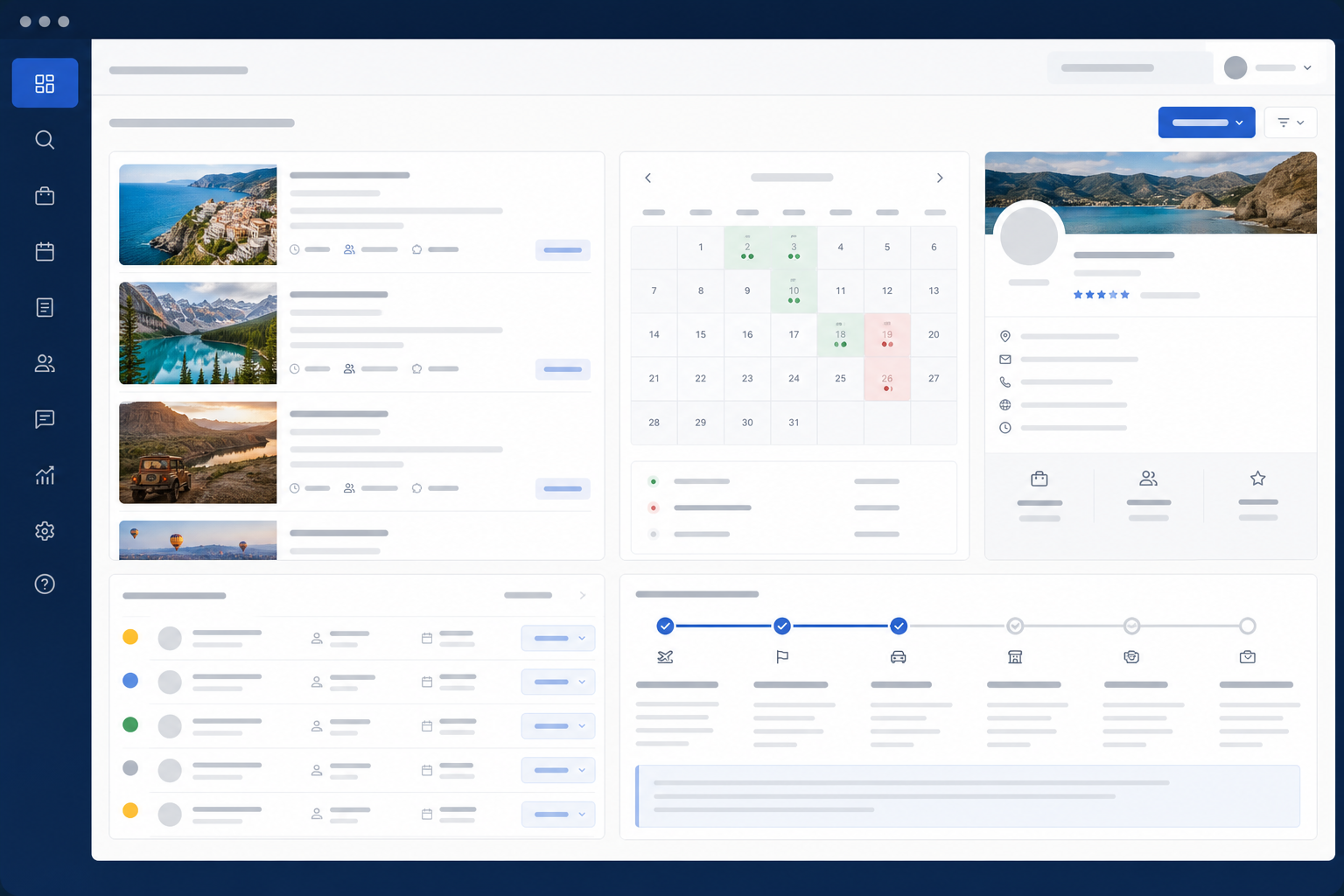1344x896 pixels.
Task: Click the round profile avatar on banner
Action: pos(1029,236)
